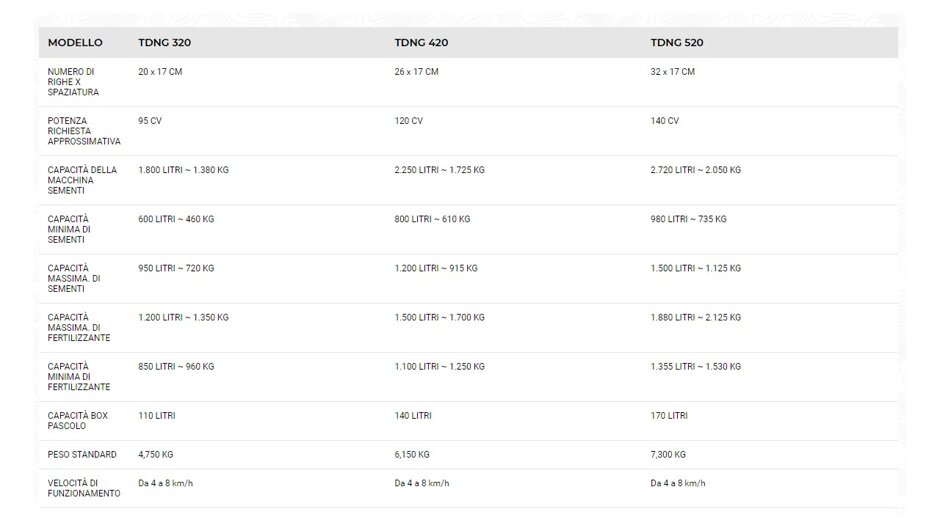The width and height of the screenshot is (940, 528).
Task: Select the TDNG 420 column header
Action: [421, 43]
